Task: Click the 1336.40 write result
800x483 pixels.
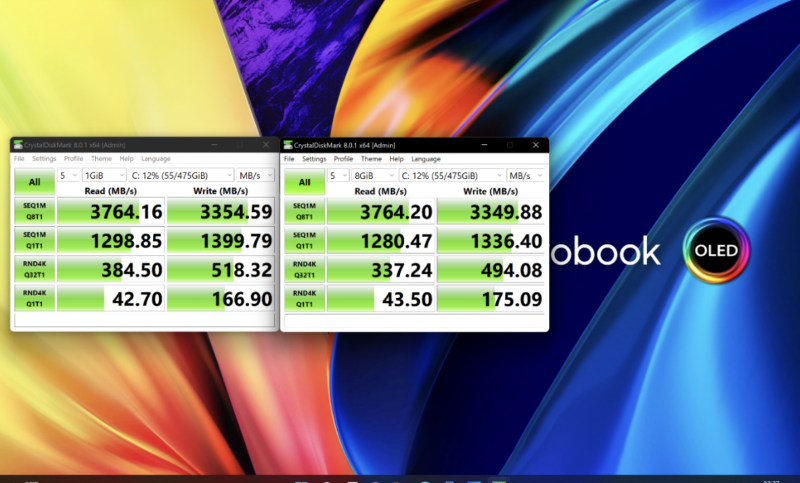Action: (x=491, y=240)
